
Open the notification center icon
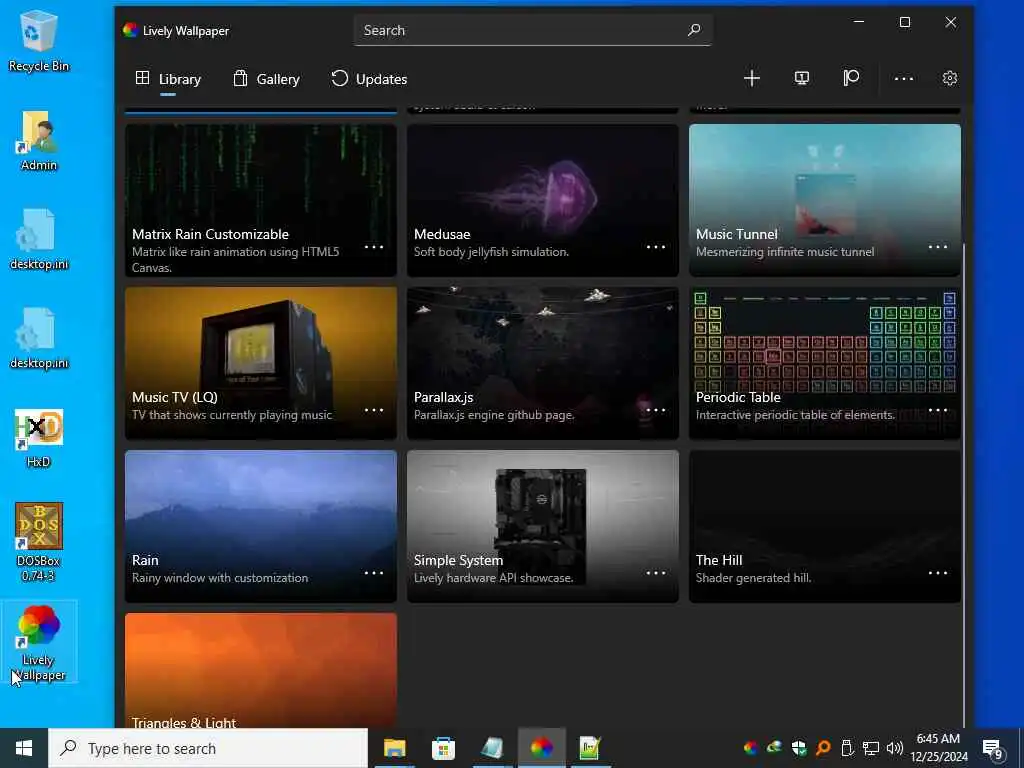[x=993, y=748]
